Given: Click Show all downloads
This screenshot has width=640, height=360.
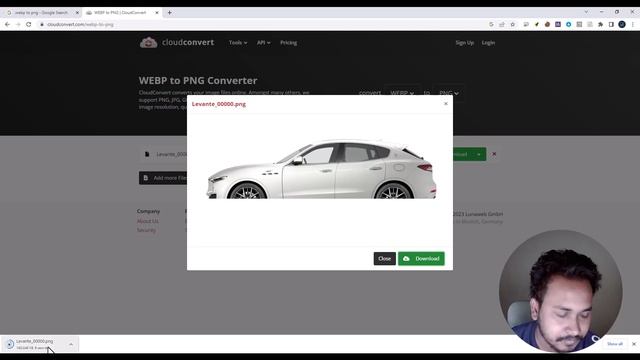Looking at the screenshot, I should pos(615,344).
